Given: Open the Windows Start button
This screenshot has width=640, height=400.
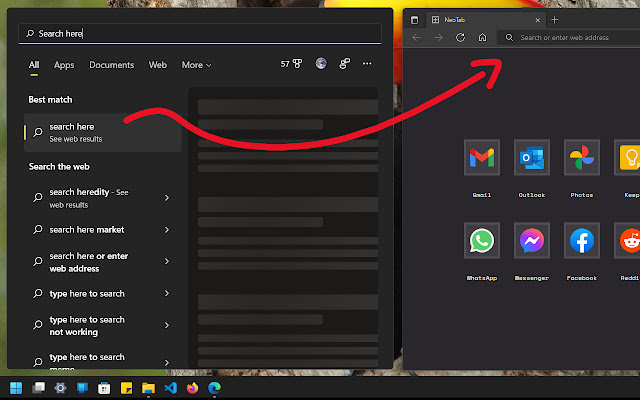Looking at the screenshot, I should [x=16, y=388].
